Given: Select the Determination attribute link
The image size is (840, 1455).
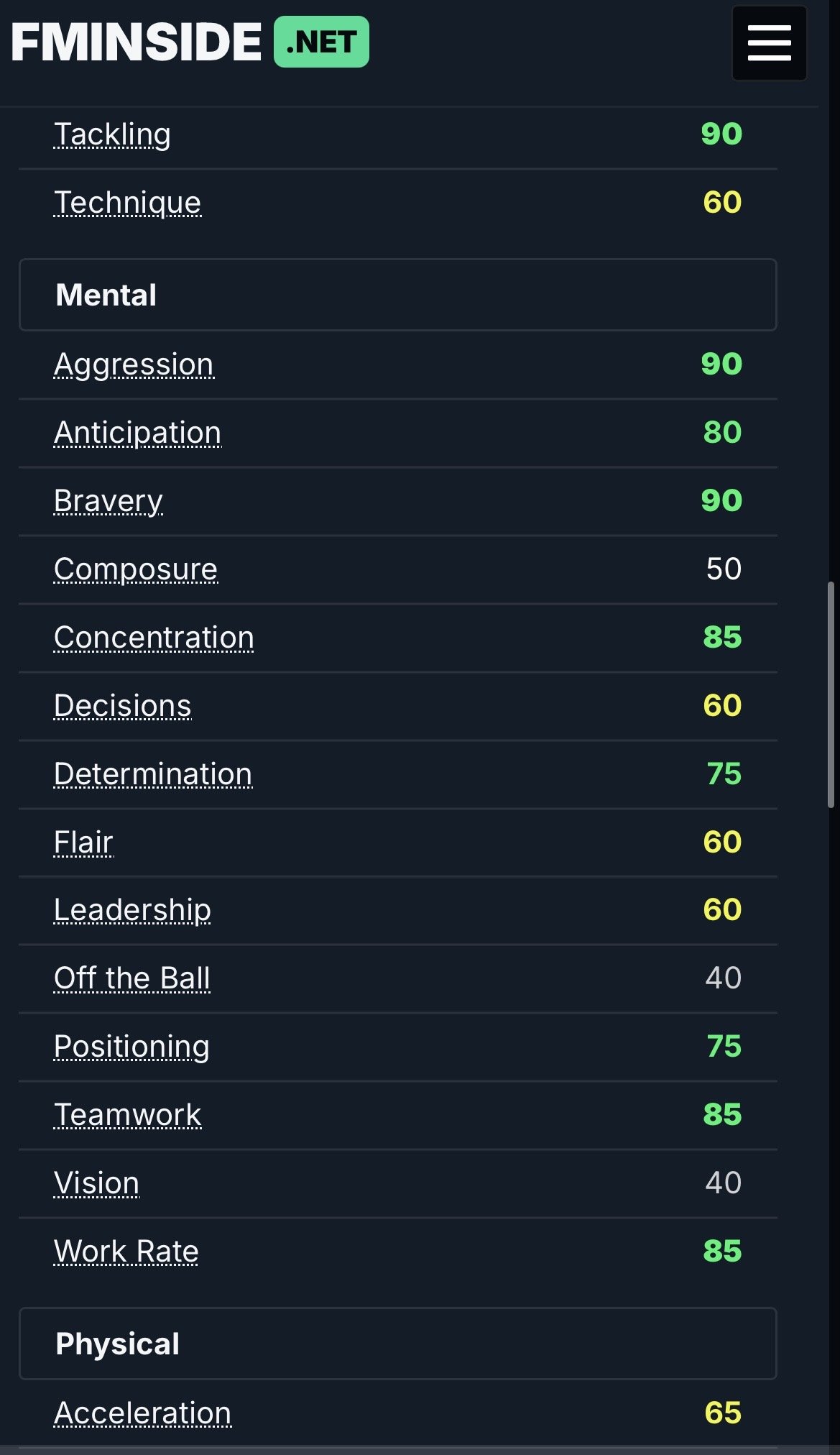Looking at the screenshot, I should coord(153,774).
